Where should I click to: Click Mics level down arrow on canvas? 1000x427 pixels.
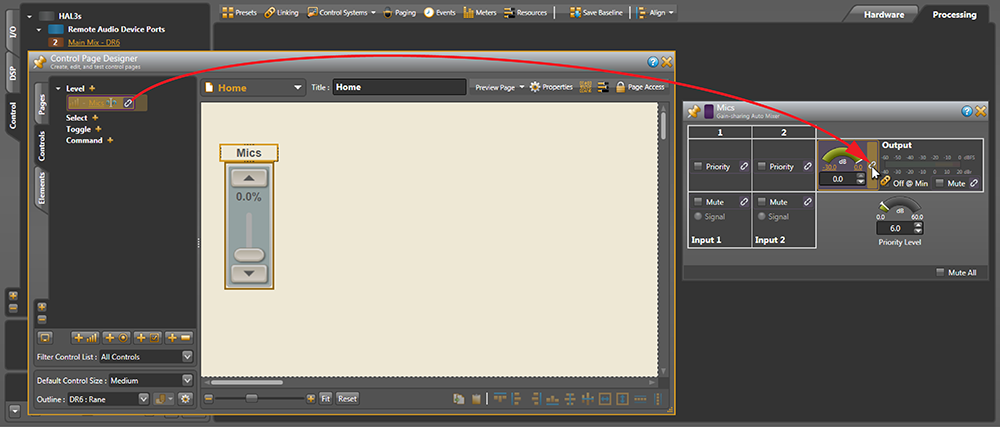249,274
